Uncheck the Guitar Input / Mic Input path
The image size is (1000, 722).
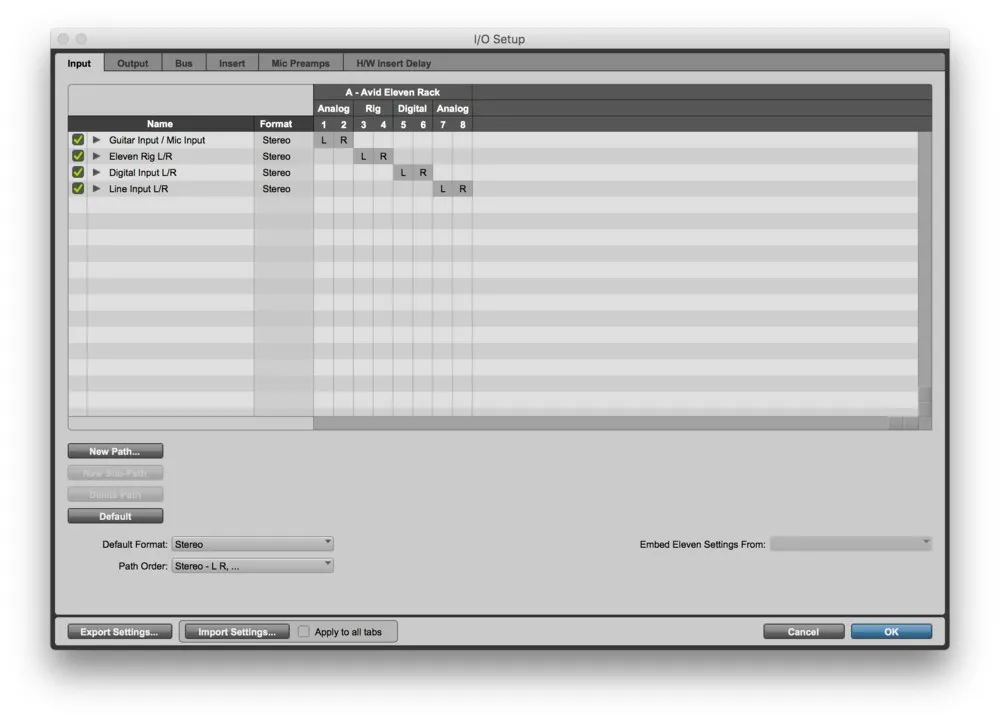click(78, 140)
